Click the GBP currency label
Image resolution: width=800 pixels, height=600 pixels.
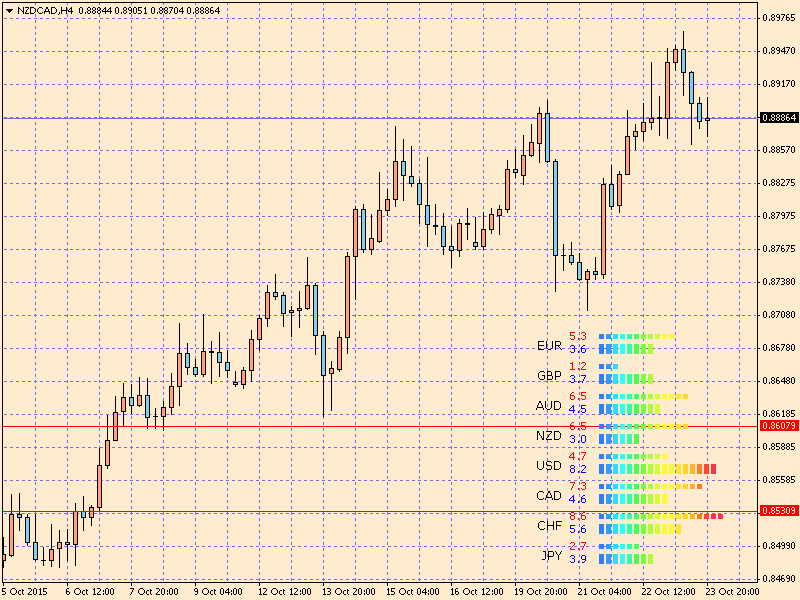549,376
